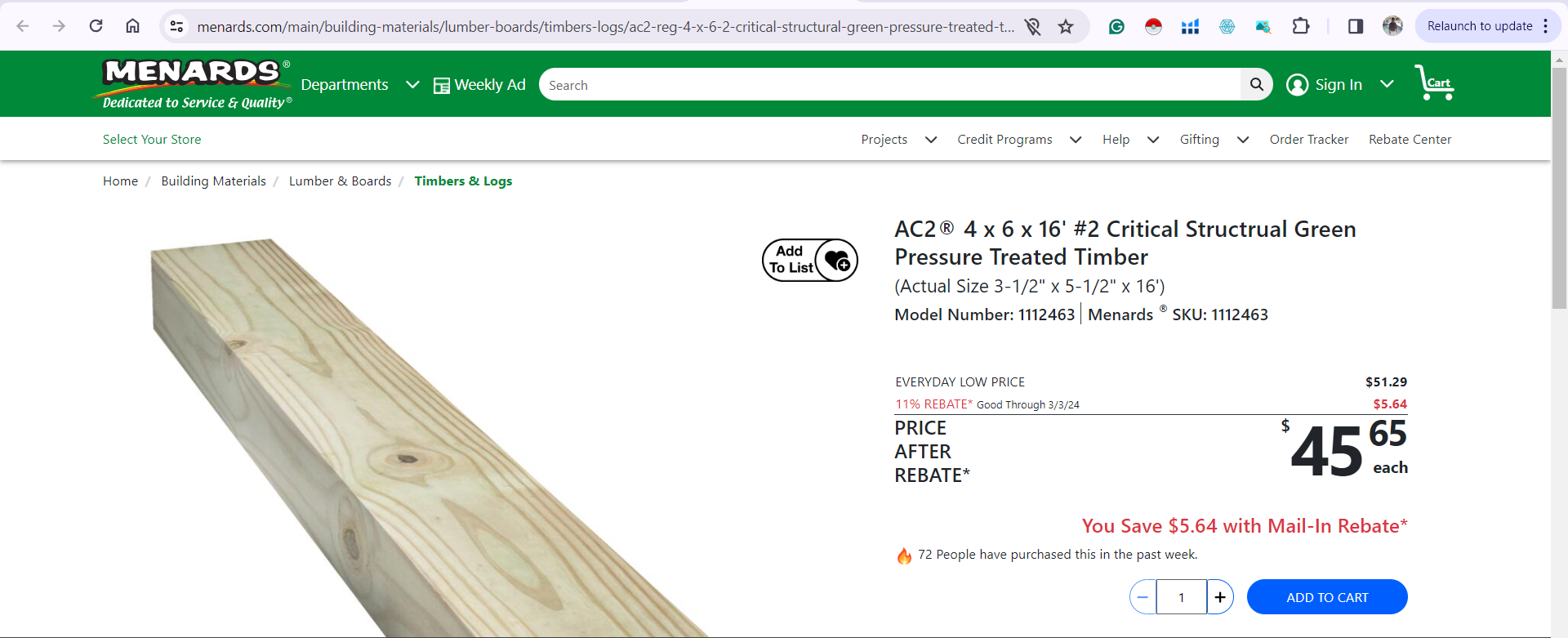Decrease quantity with the minus button

pyautogui.click(x=1143, y=597)
